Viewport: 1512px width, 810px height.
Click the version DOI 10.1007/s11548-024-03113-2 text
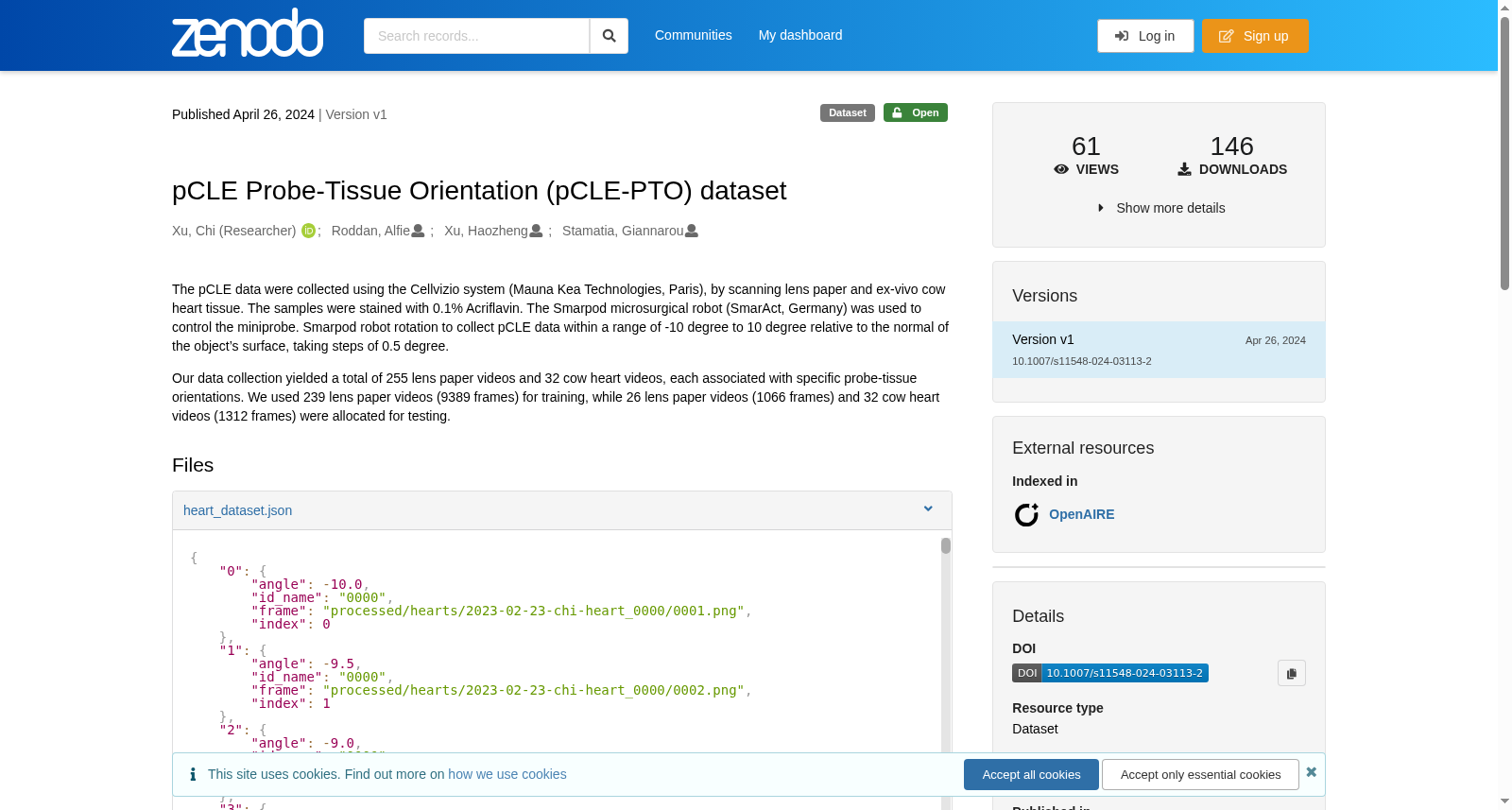pyautogui.click(x=1082, y=361)
